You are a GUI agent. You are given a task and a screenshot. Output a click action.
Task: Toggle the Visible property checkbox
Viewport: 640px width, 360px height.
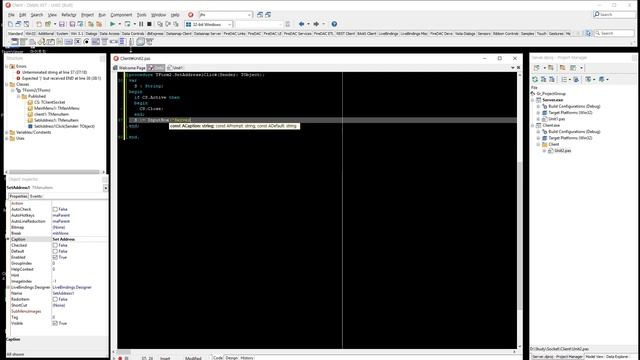(55, 323)
